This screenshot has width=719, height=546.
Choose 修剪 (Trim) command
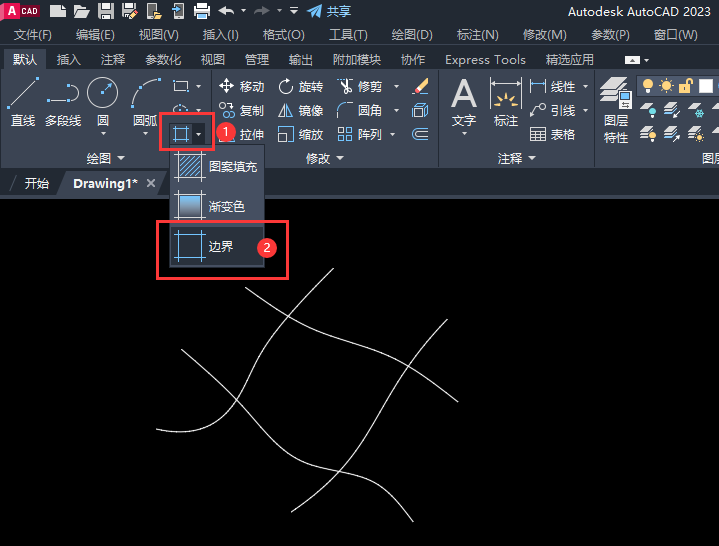(360, 86)
